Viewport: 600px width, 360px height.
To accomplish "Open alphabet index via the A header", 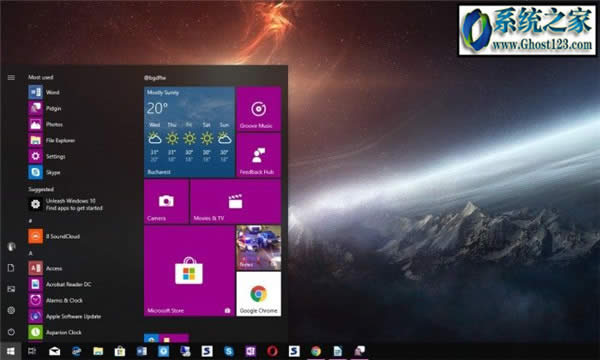I will pyautogui.click(x=30, y=253).
